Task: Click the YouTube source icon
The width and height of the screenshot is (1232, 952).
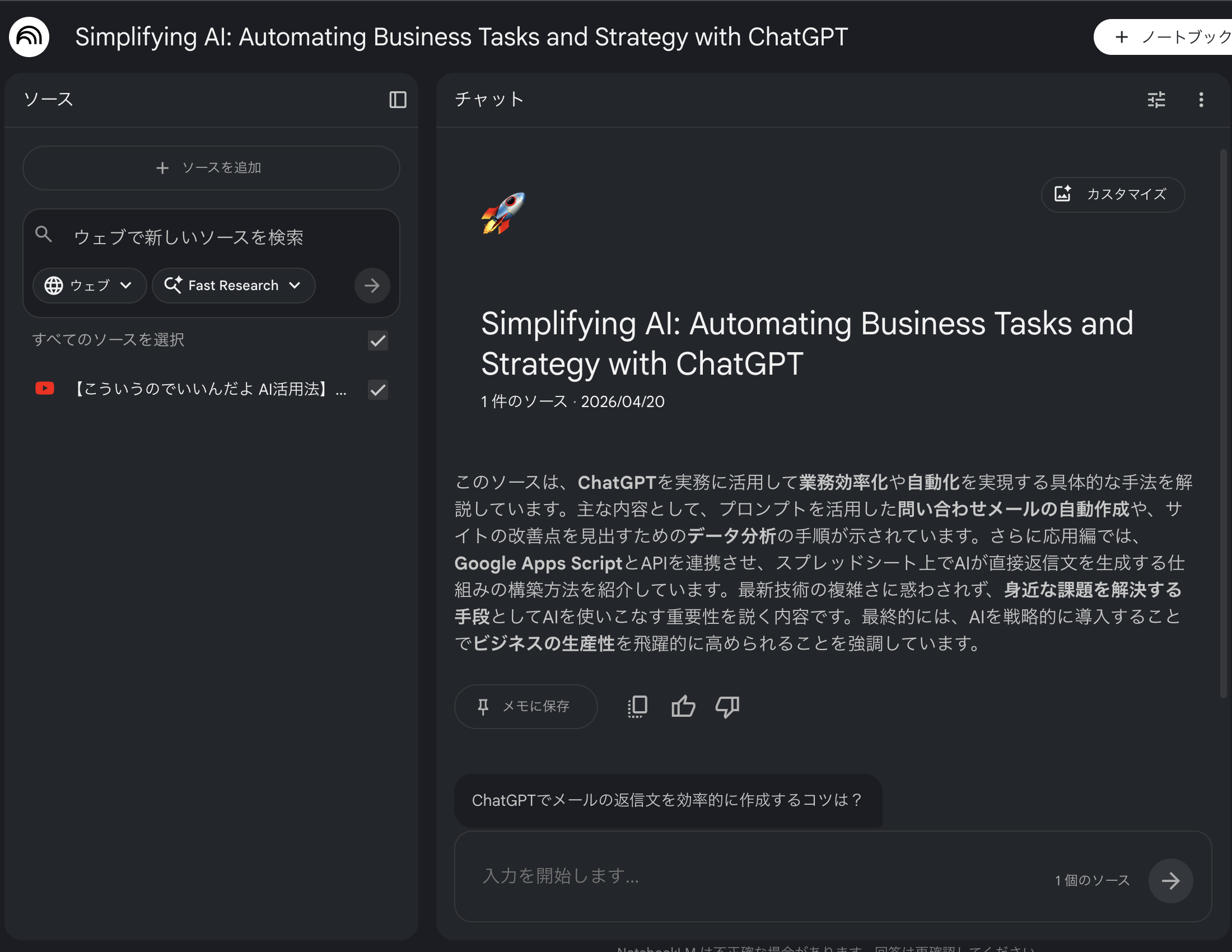Action: tap(45, 389)
